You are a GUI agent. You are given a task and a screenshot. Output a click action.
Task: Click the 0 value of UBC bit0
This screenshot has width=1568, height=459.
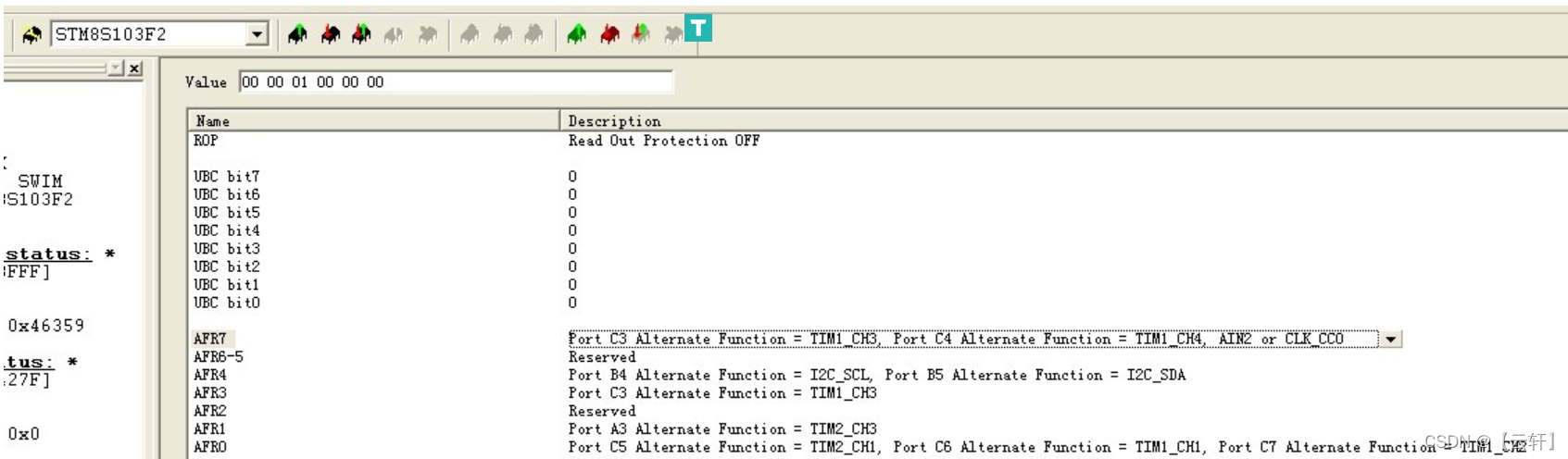click(572, 303)
